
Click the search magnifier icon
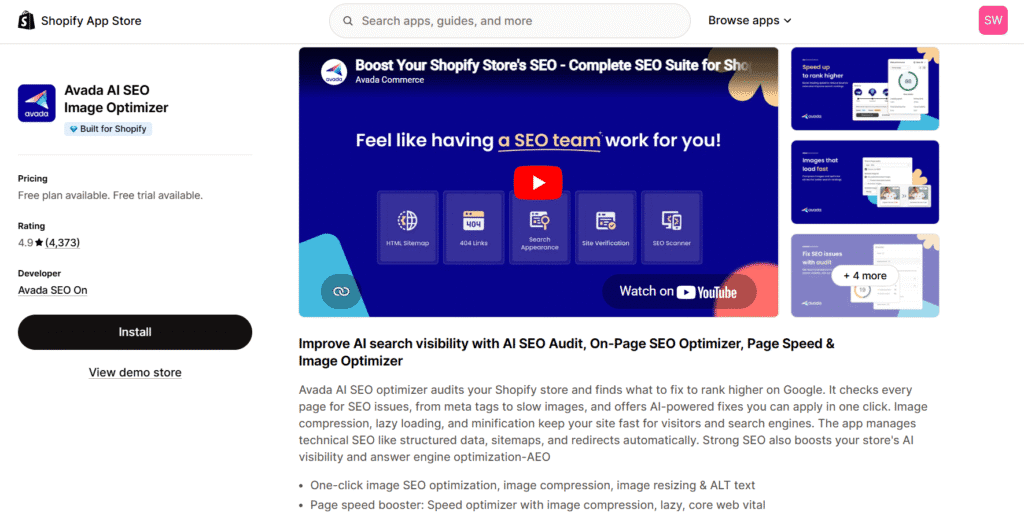[x=348, y=21]
